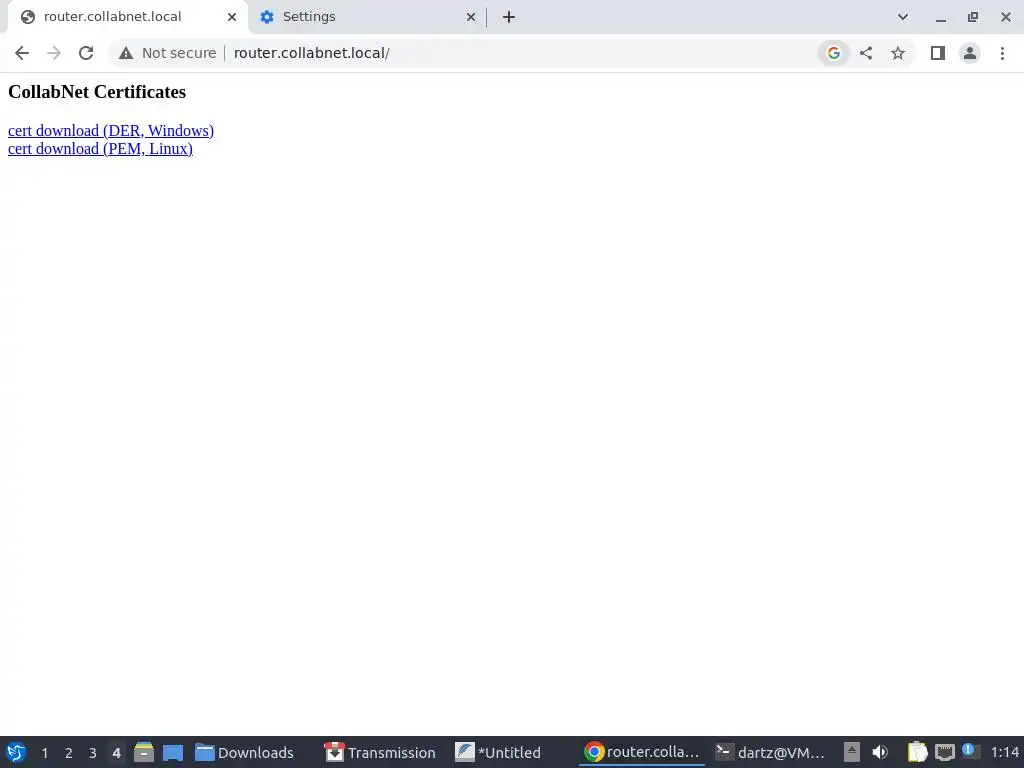Download the DER Windows certificate

111,131
